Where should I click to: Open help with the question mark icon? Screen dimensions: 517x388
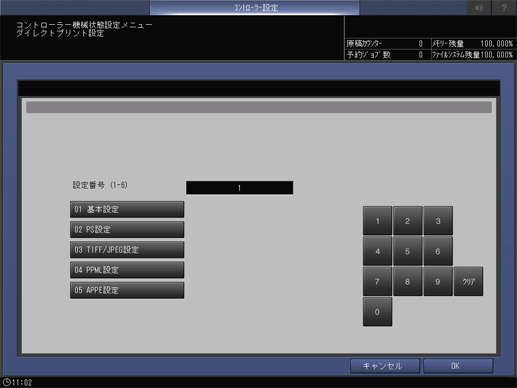click(x=504, y=7)
